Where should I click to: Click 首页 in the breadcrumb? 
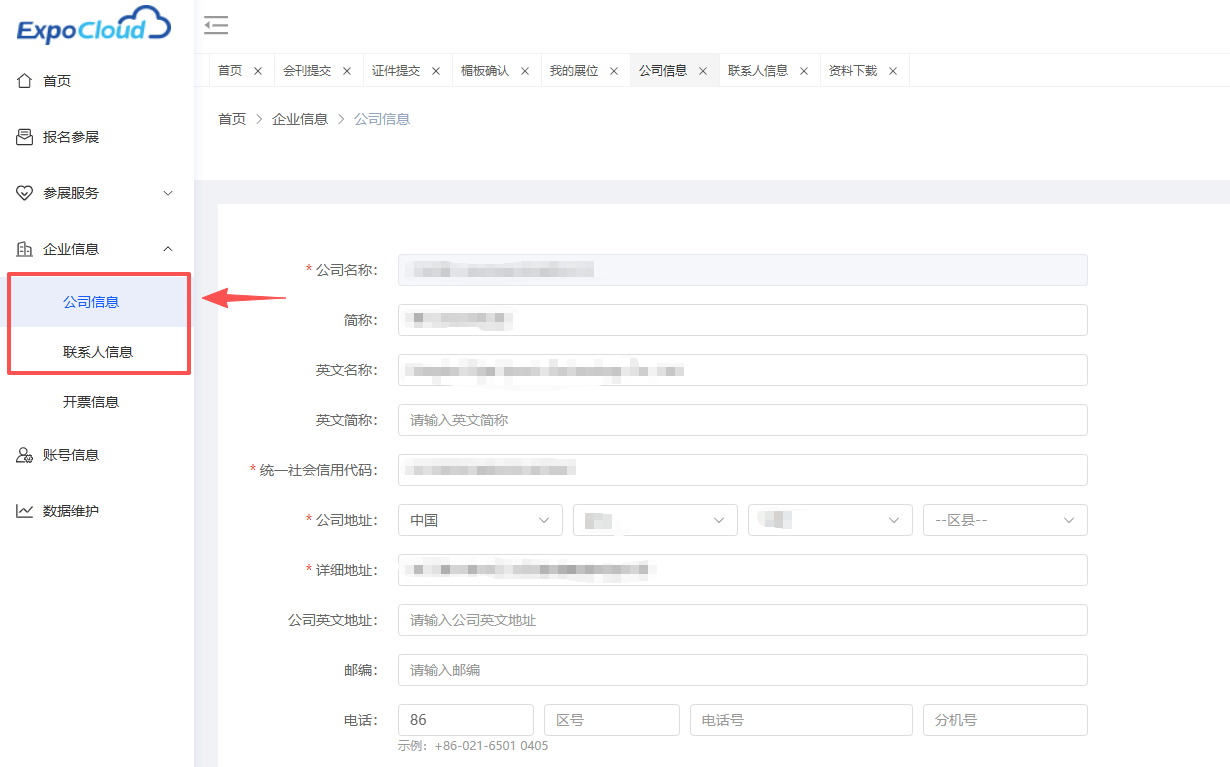coord(232,119)
